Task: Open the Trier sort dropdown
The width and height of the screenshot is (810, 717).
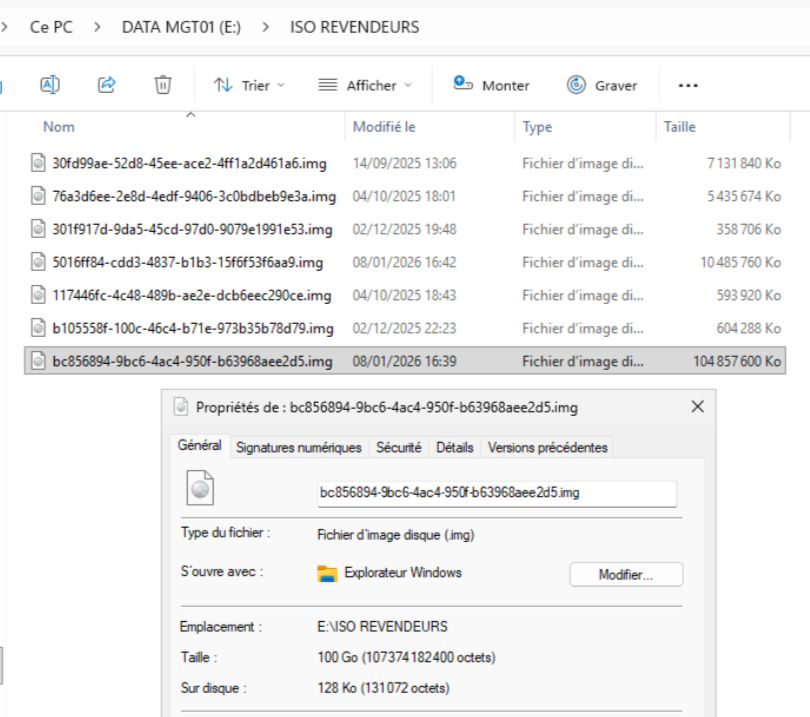Action: point(249,85)
